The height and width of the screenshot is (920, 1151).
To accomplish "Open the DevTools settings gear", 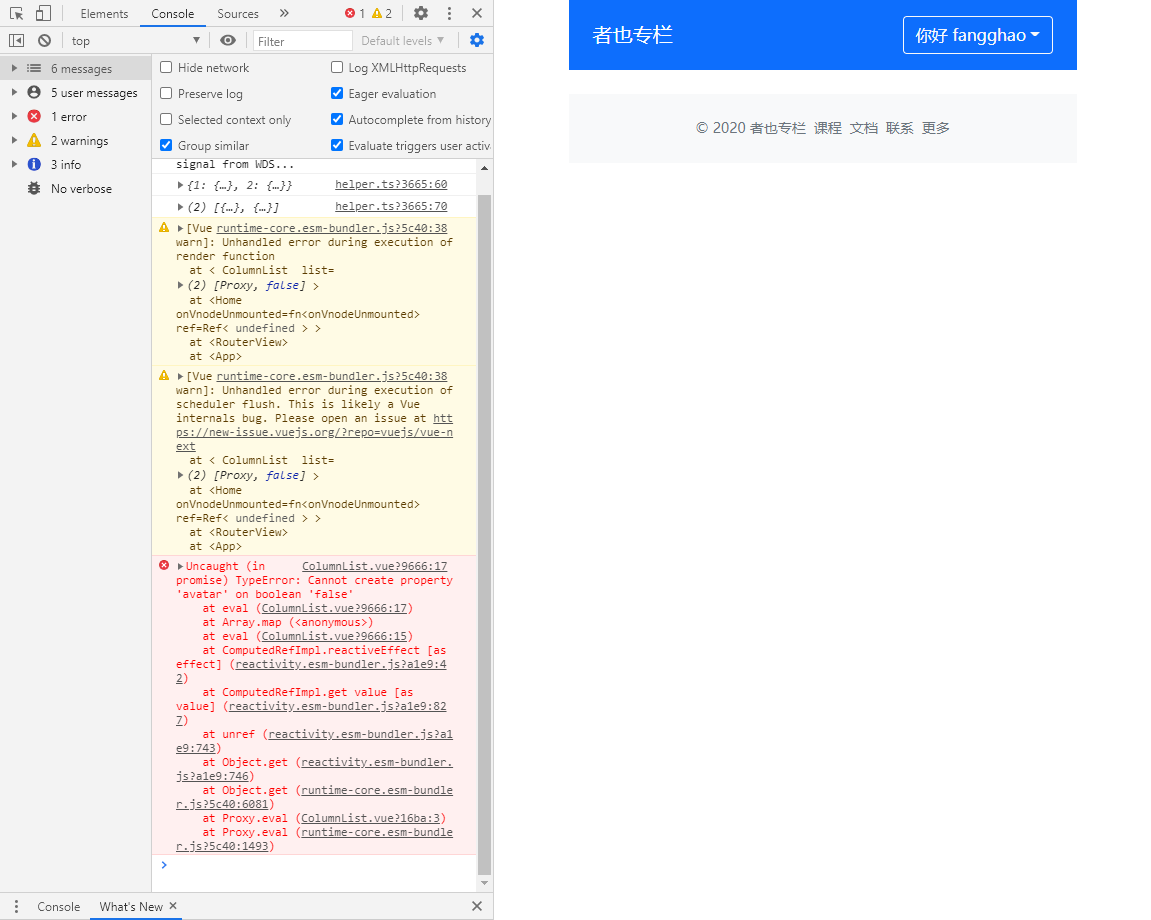I will click(421, 13).
